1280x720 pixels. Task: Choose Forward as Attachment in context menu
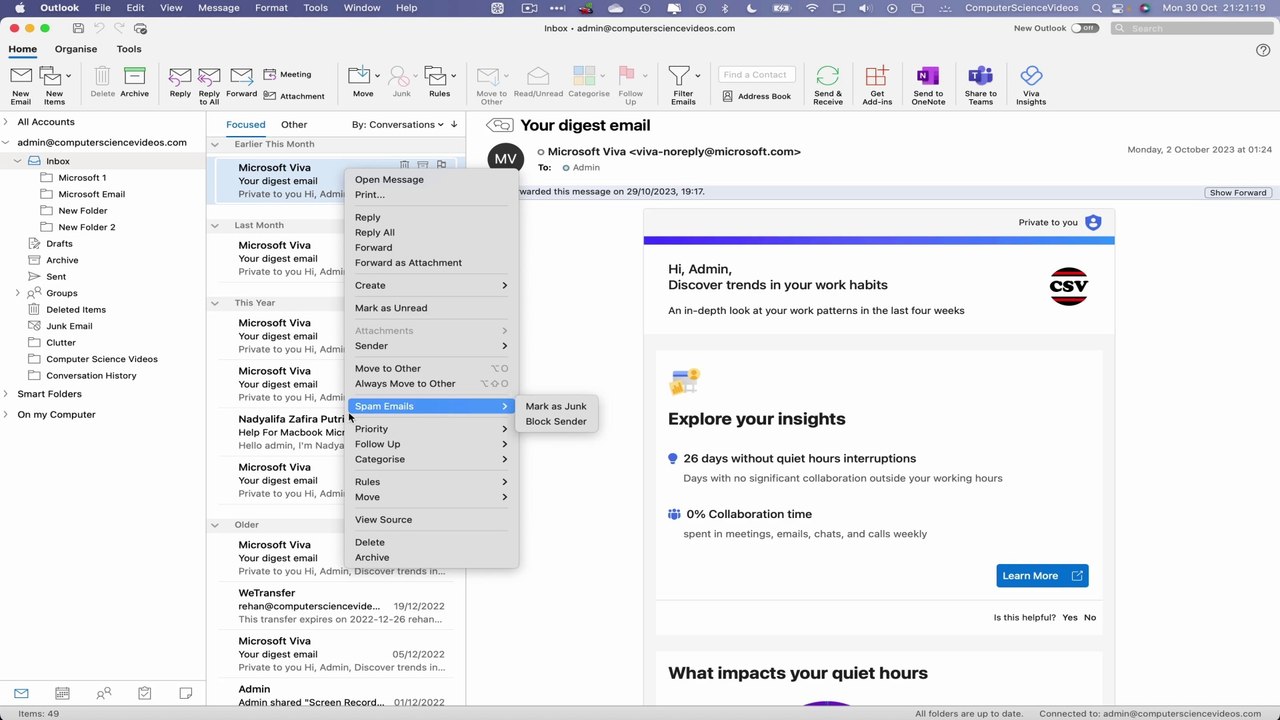click(x=408, y=263)
